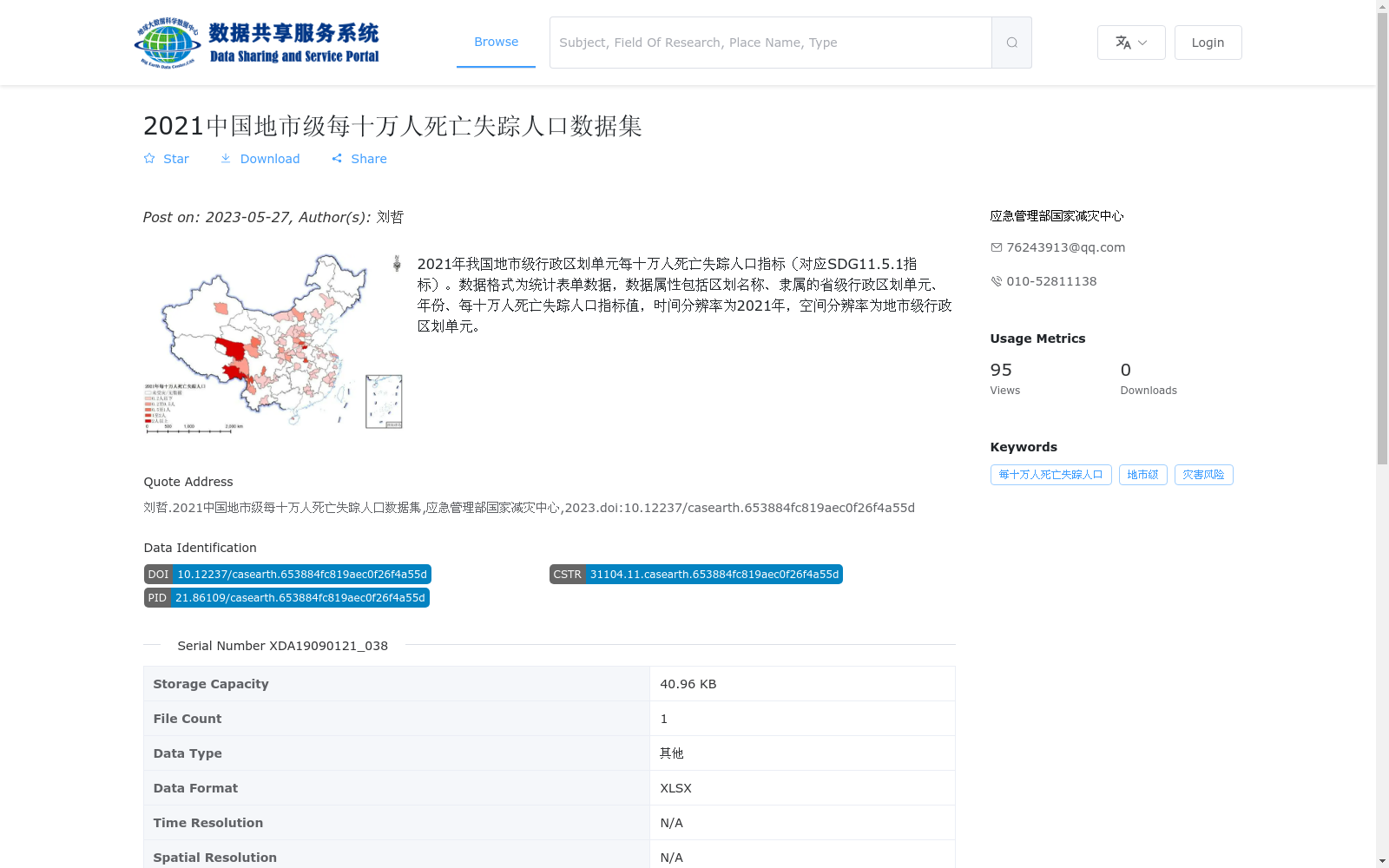Image resolution: width=1389 pixels, height=868 pixels.
Task: Share the dataset via the Share icon
Action: [x=338, y=158]
